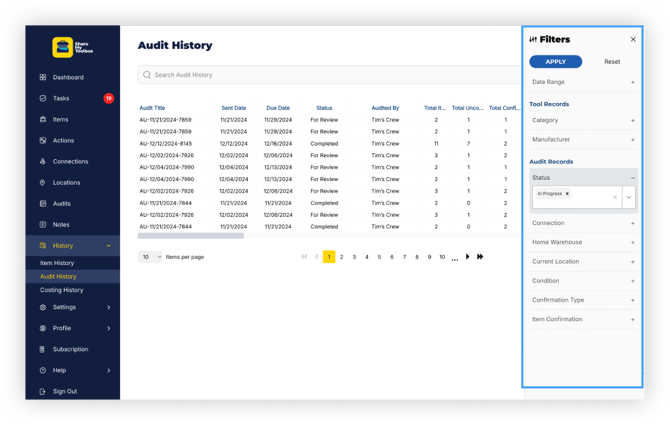This screenshot has width=670, height=425.
Task: Click the Connections people icon
Action: click(x=43, y=161)
